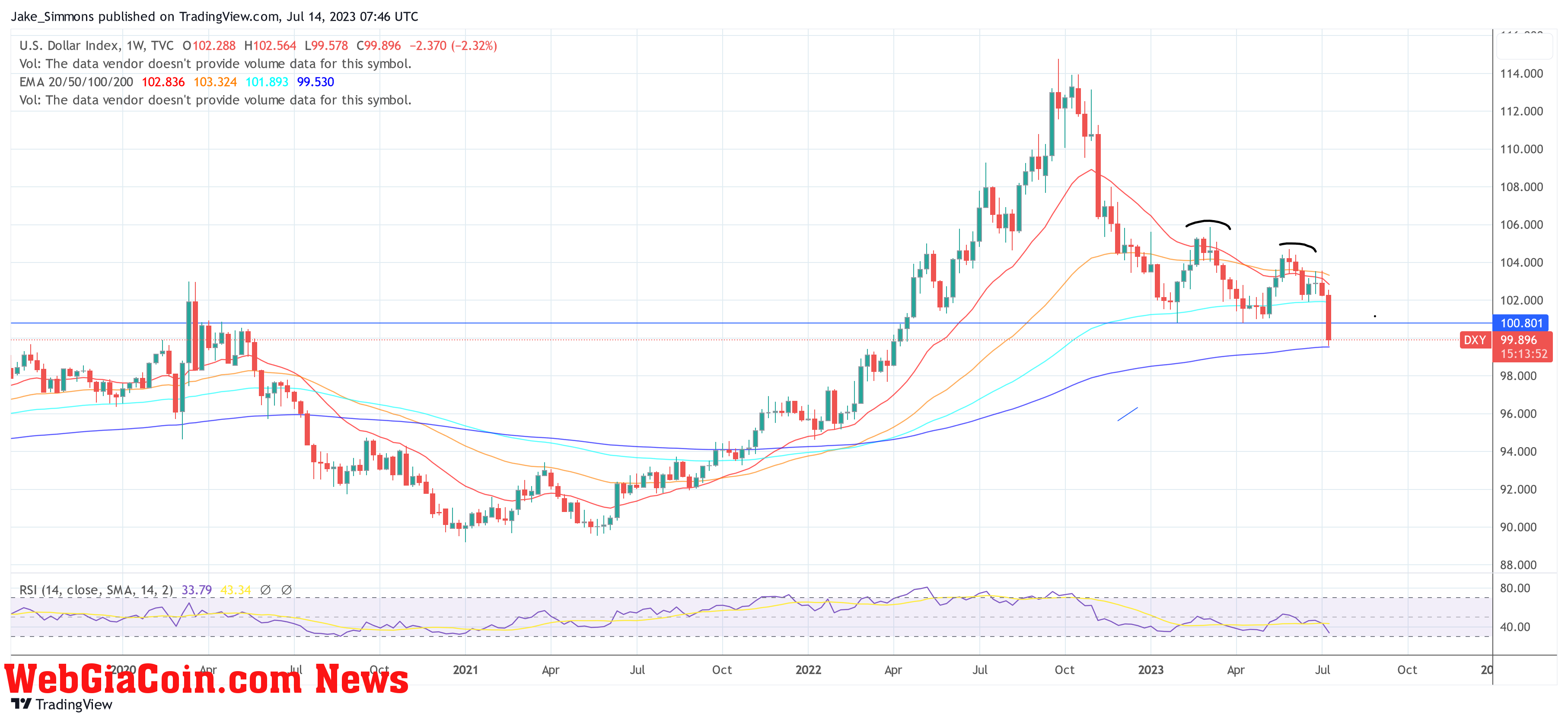Click the 108.000 price axis label

1521,187
